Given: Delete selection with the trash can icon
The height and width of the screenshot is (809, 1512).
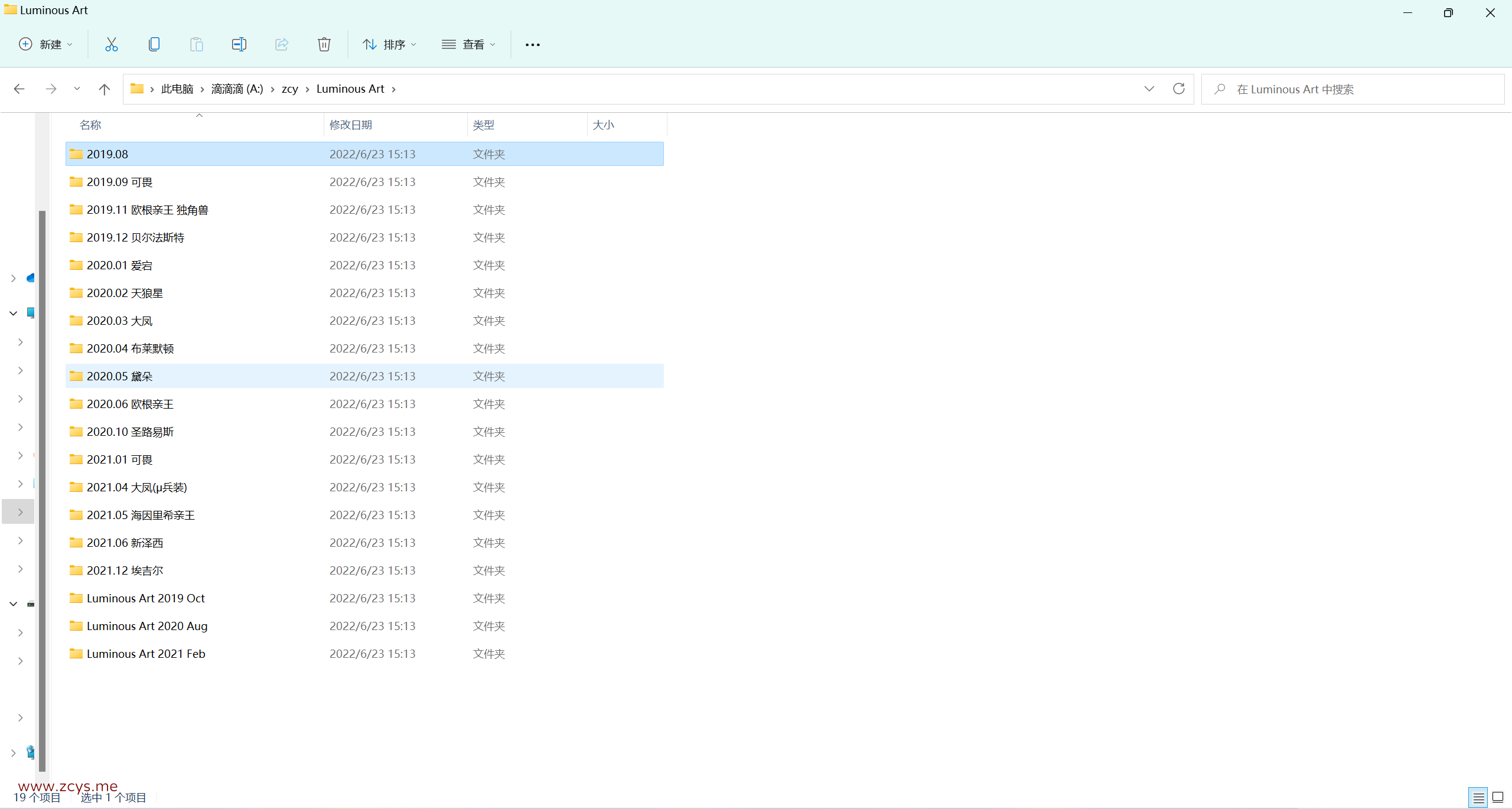Looking at the screenshot, I should pyautogui.click(x=324, y=44).
